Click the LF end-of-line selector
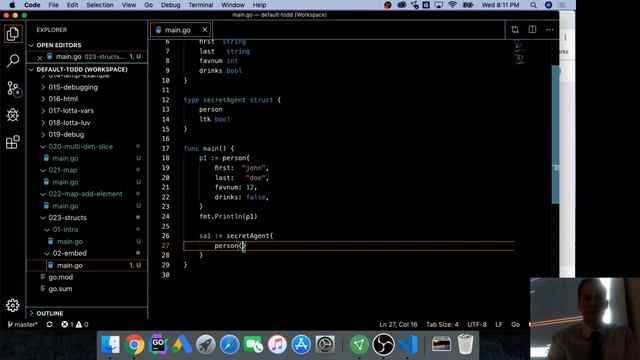This screenshot has width=640, height=360. [x=499, y=324]
